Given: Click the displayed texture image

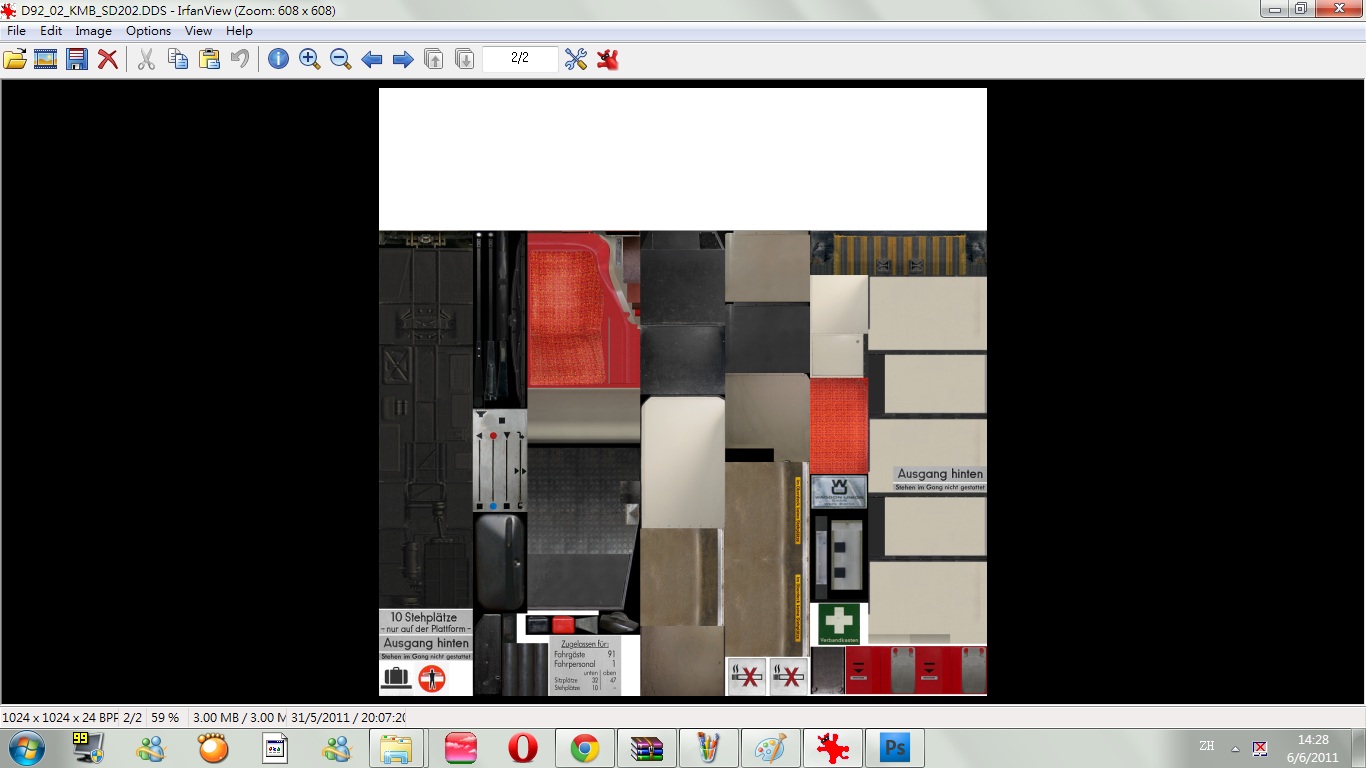Looking at the screenshot, I should click(683, 392).
